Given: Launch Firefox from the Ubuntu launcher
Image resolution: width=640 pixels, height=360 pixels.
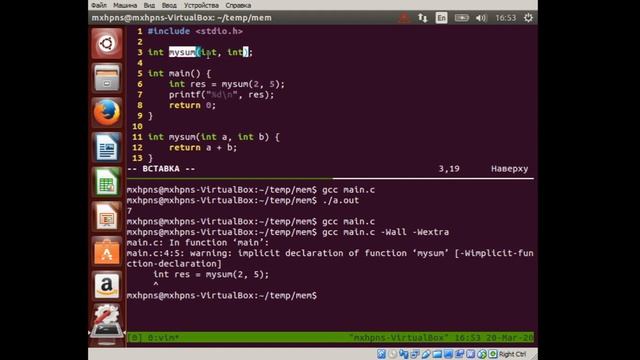Looking at the screenshot, I should coord(107,112).
